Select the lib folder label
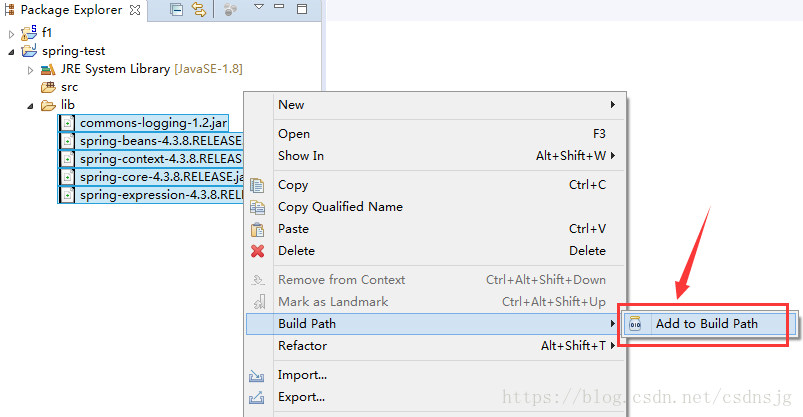 tap(68, 105)
